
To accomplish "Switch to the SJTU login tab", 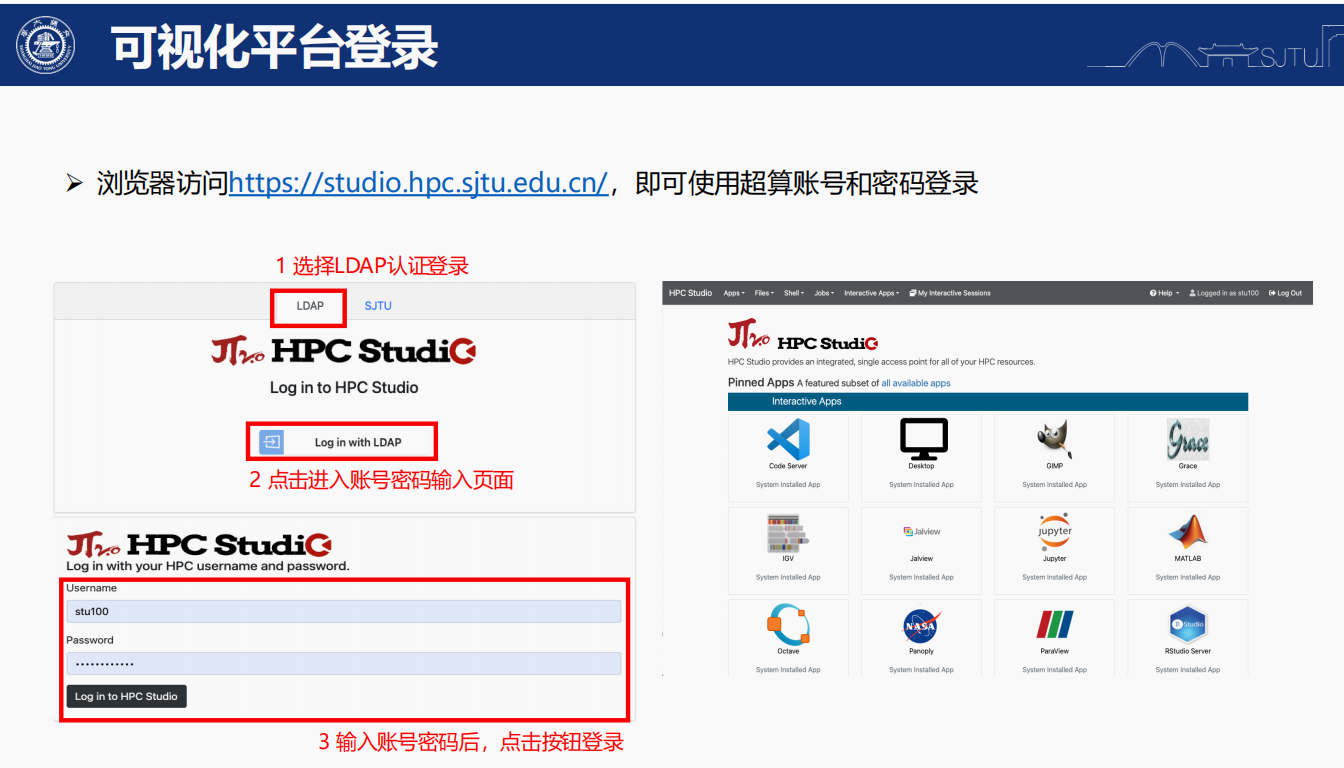I will point(378,306).
